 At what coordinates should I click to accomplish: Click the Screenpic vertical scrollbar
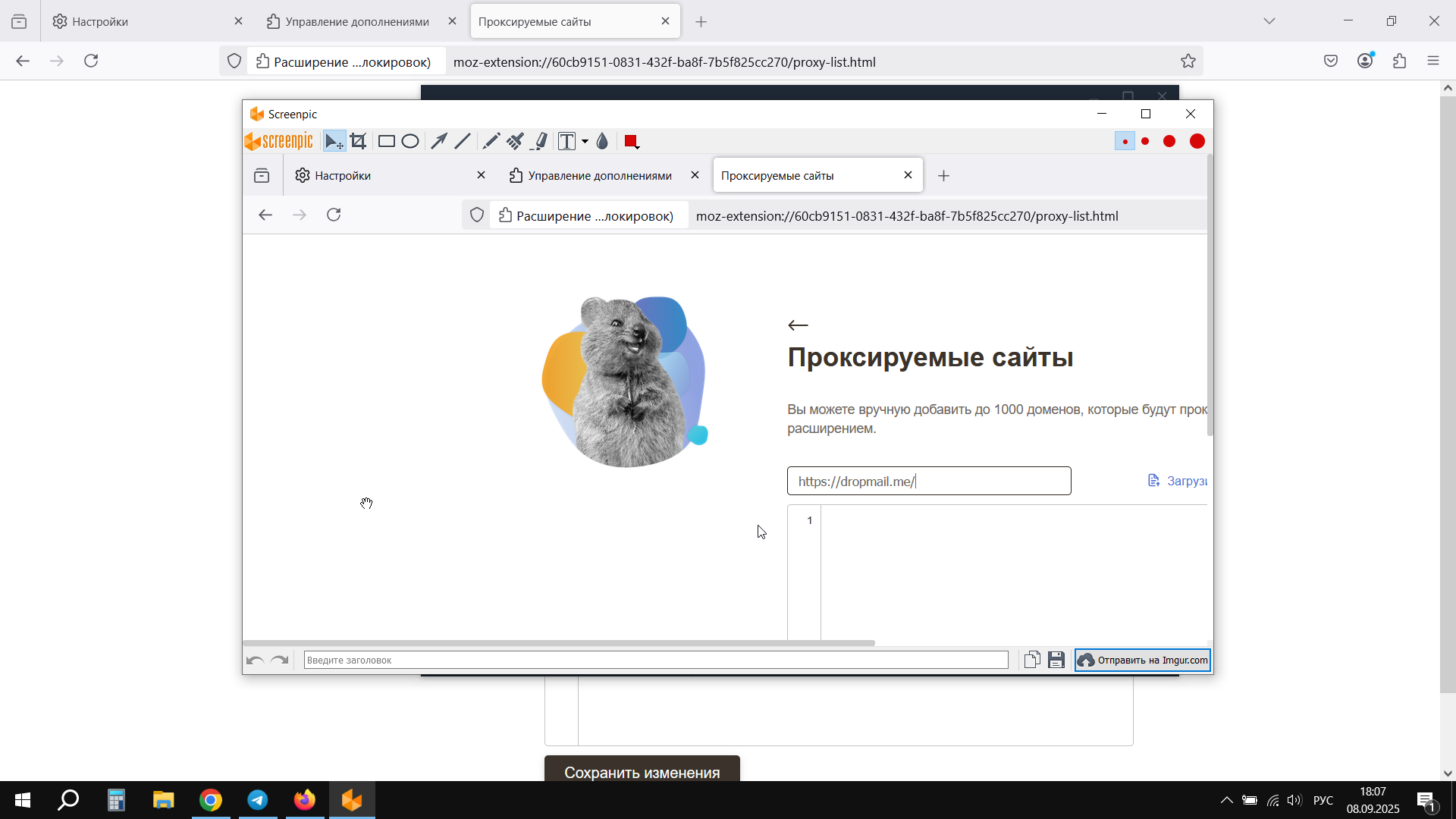[x=1210, y=296]
